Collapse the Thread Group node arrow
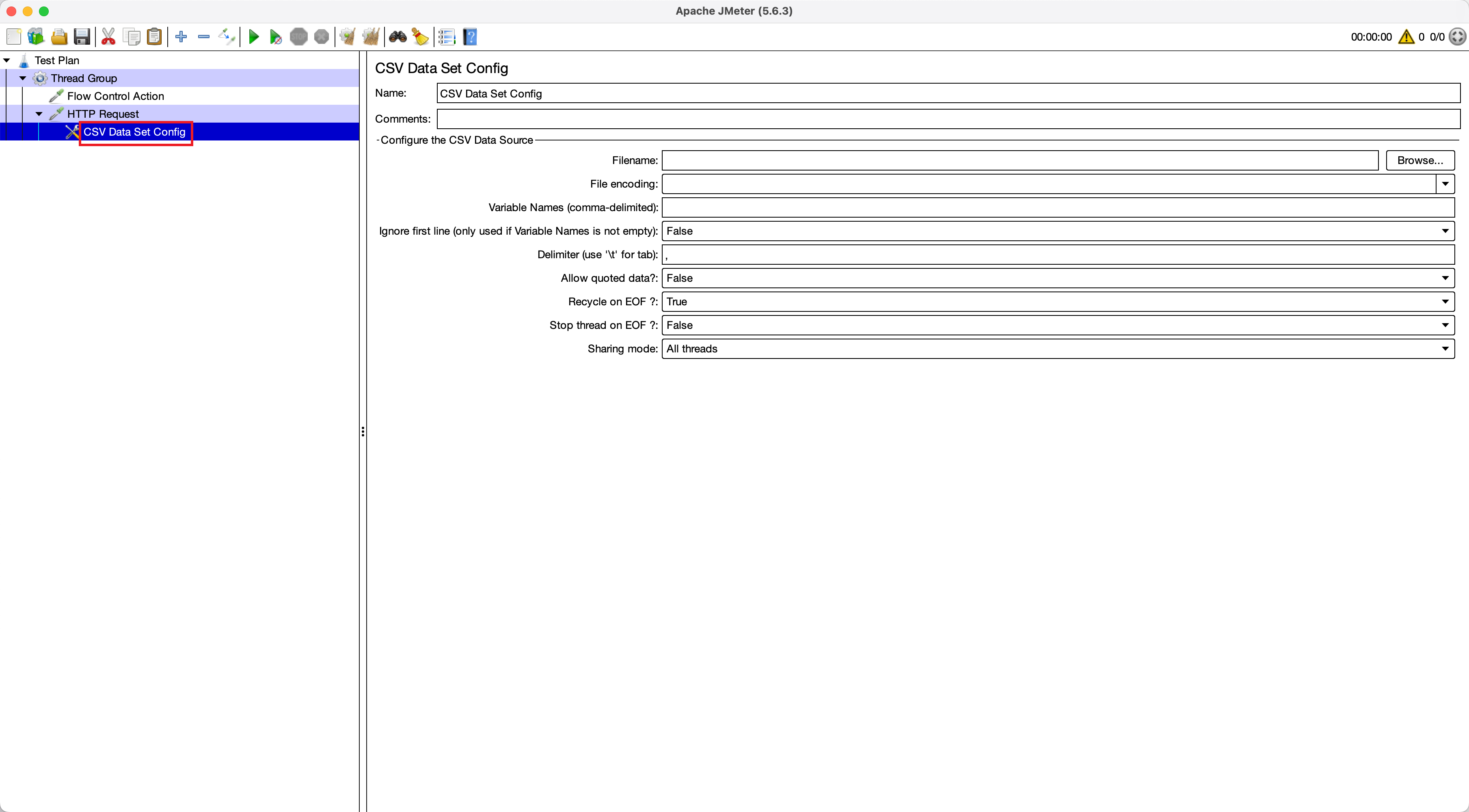This screenshot has height=812, width=1469. point(23,78)
